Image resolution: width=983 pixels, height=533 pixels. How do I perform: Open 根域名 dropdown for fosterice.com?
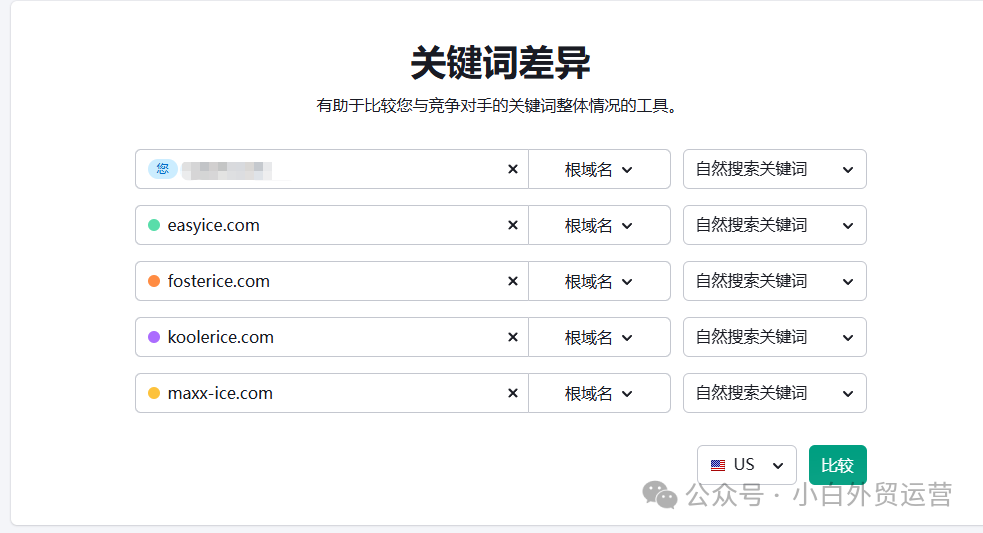tap(599, 281)
